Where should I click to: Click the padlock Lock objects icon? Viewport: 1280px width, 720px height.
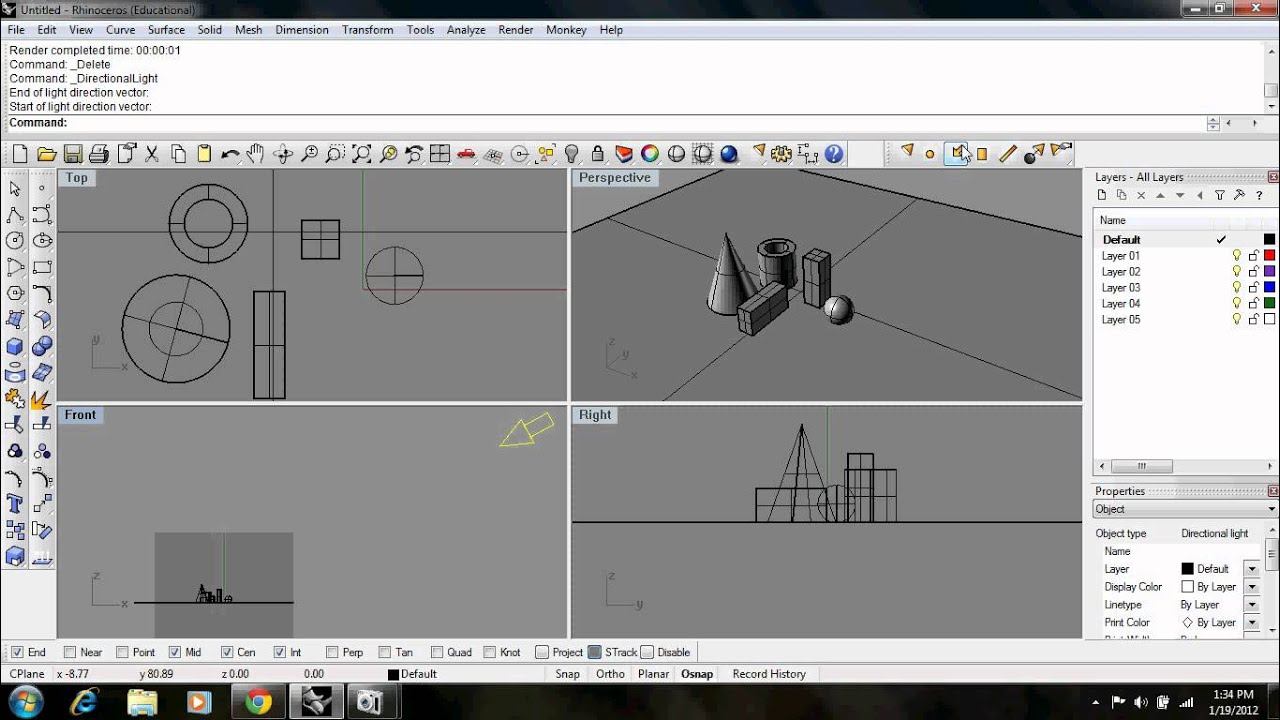point(598,154)
